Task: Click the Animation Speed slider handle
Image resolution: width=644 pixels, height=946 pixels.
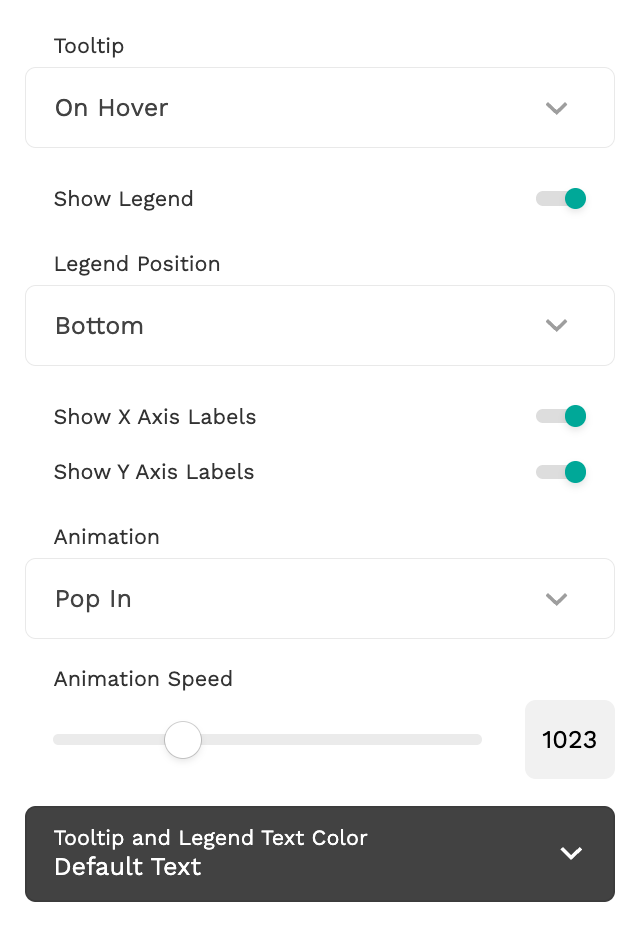Action: (x=183, y=740)
